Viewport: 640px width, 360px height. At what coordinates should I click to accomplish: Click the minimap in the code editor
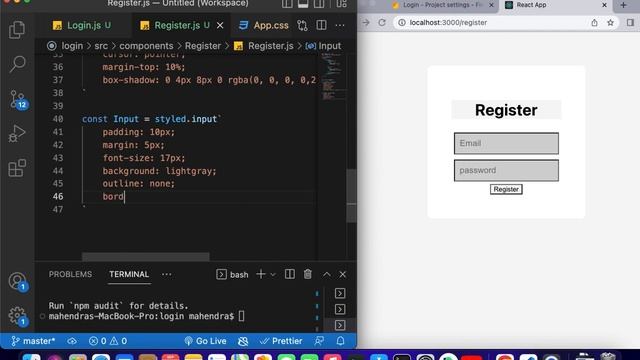tap(333, 78)
